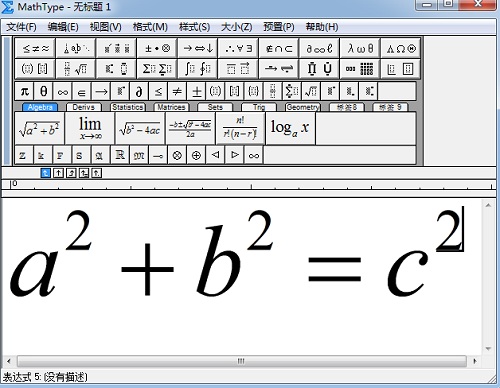Screen dimensions: 500x388
Task: Click the vertical scrollbar down arrow
Action: point(488,349)
